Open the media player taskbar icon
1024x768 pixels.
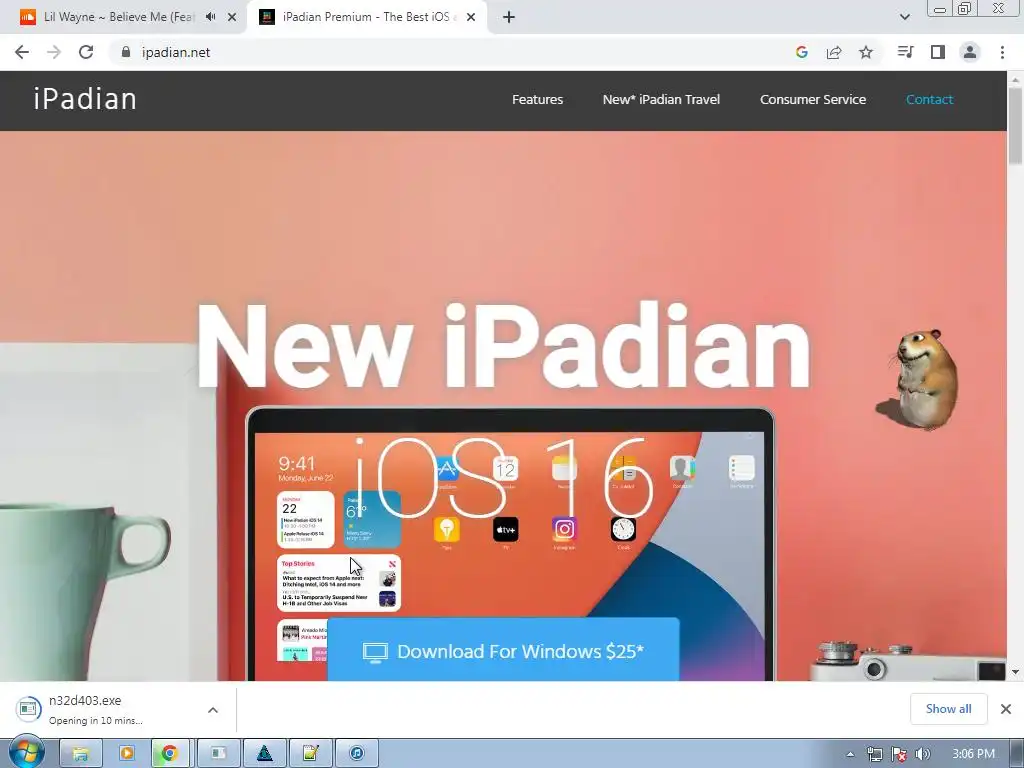click(x=126, y=753)
